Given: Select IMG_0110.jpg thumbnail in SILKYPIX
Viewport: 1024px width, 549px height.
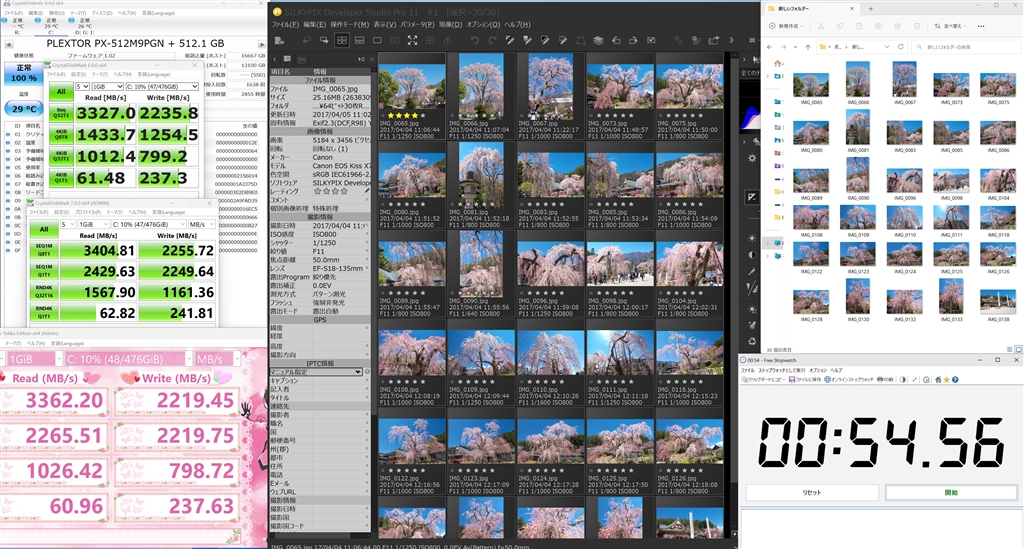Looking at the screenshot, I should click(x=550, y=353).
